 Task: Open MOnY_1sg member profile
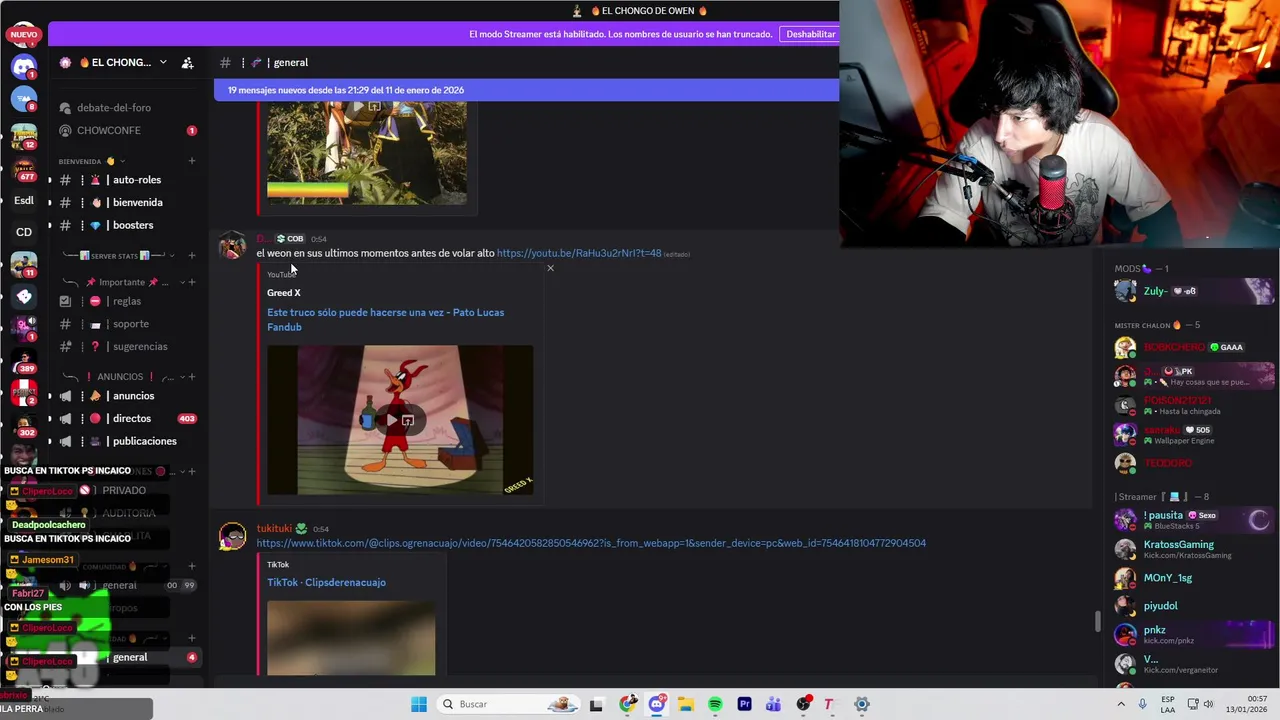click(x=1194, y=578)
